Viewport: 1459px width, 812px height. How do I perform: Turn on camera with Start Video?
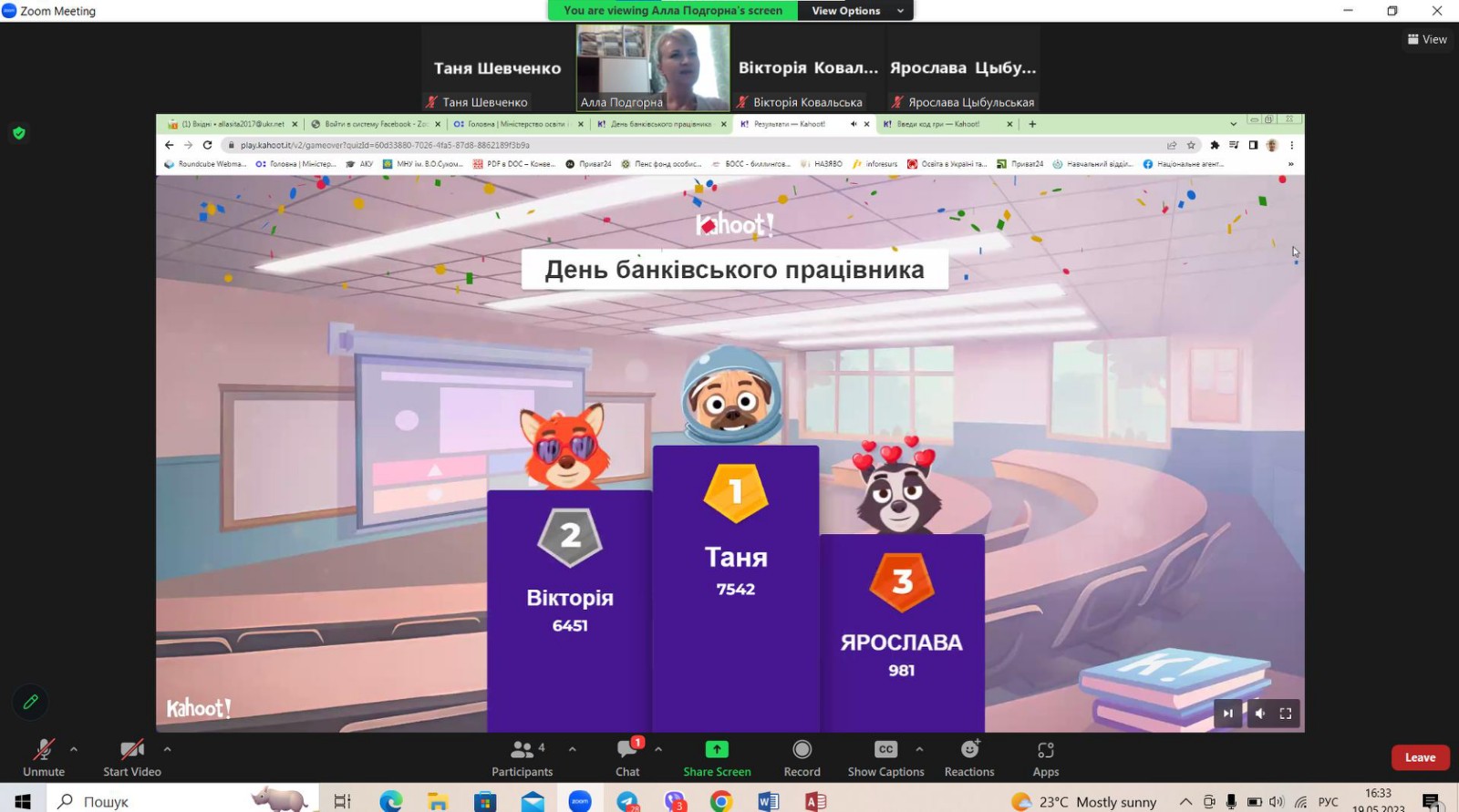(132, 757)
